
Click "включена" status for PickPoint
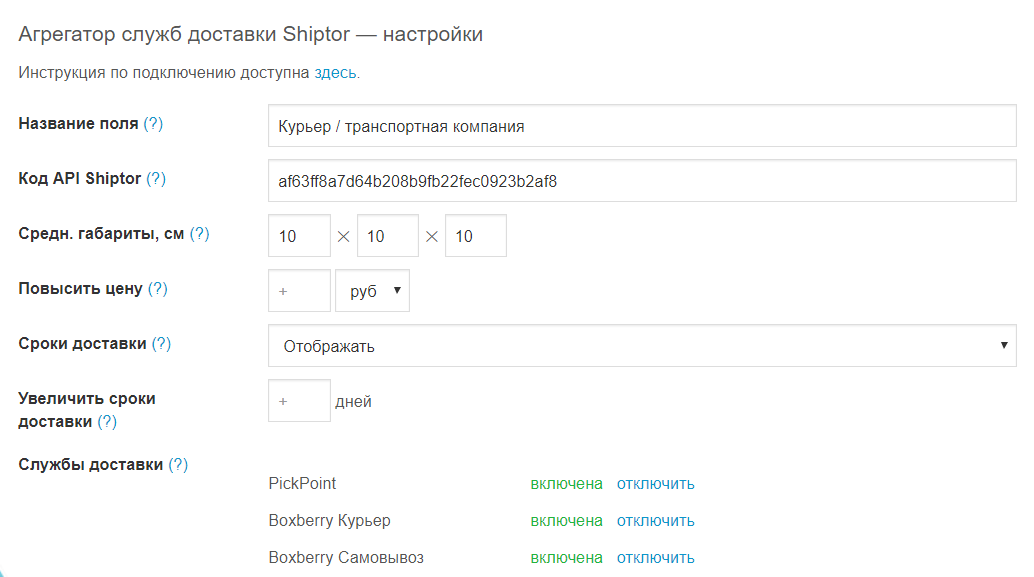coord(566,484)
